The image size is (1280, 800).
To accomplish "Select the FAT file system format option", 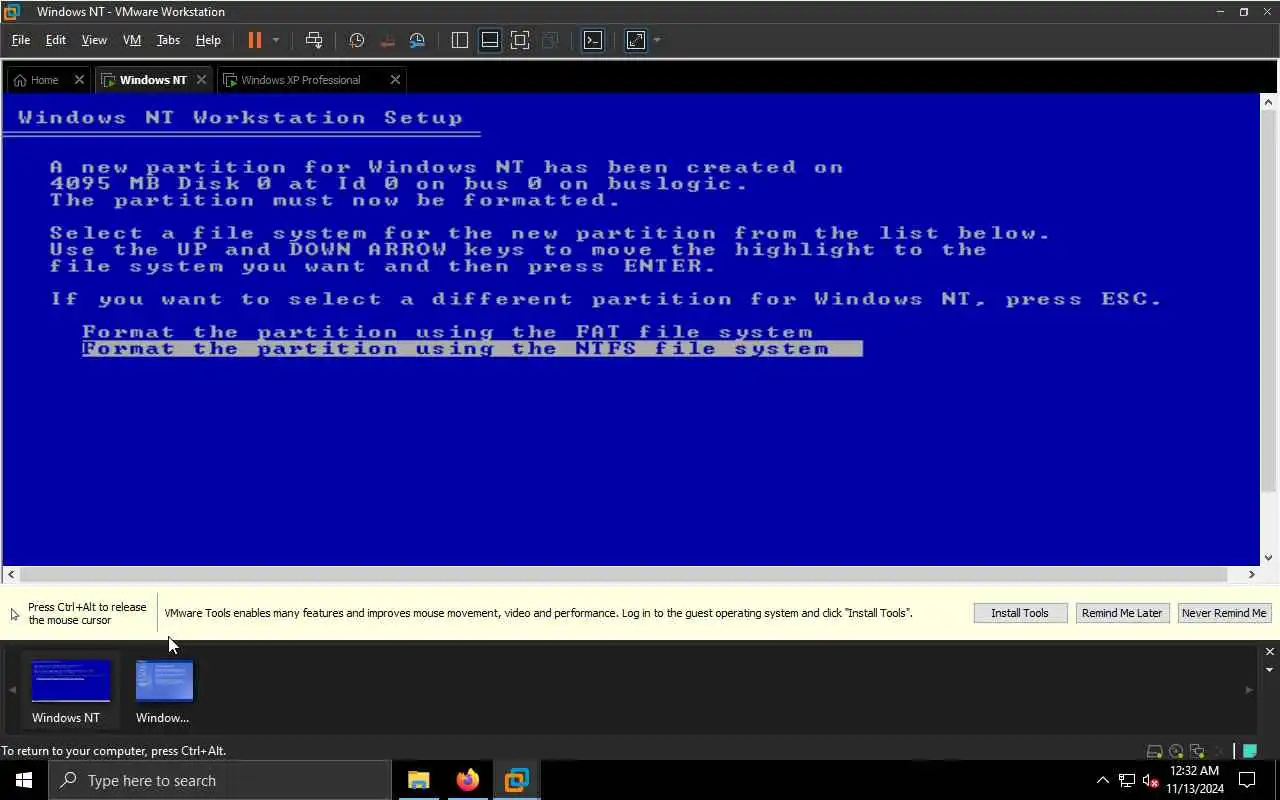I will pos(447,332).
